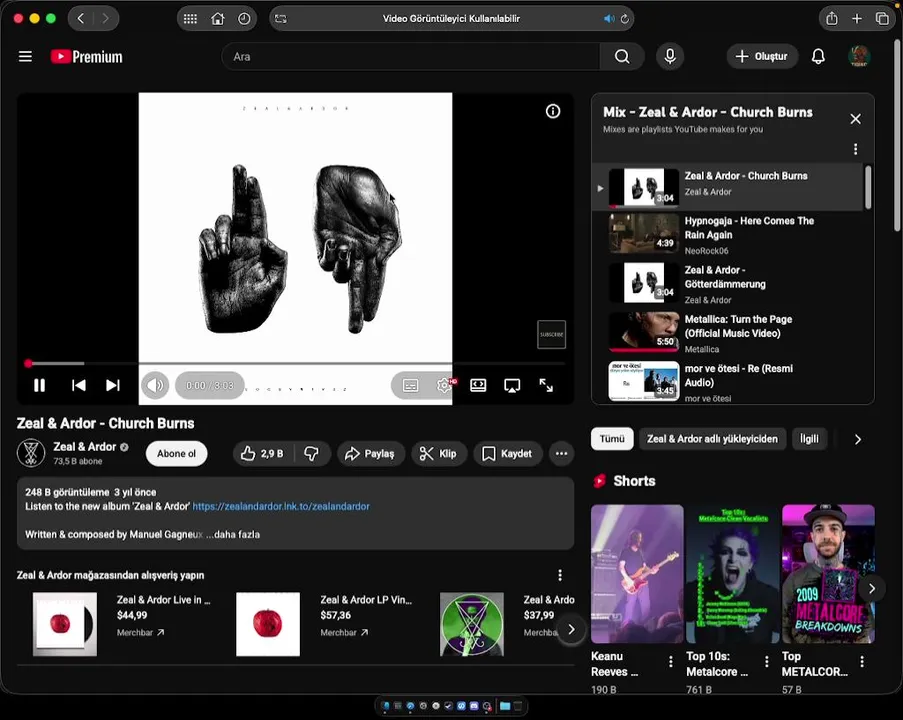
Task: Mute the player volume speaker
Action: [x=155, y=385]
